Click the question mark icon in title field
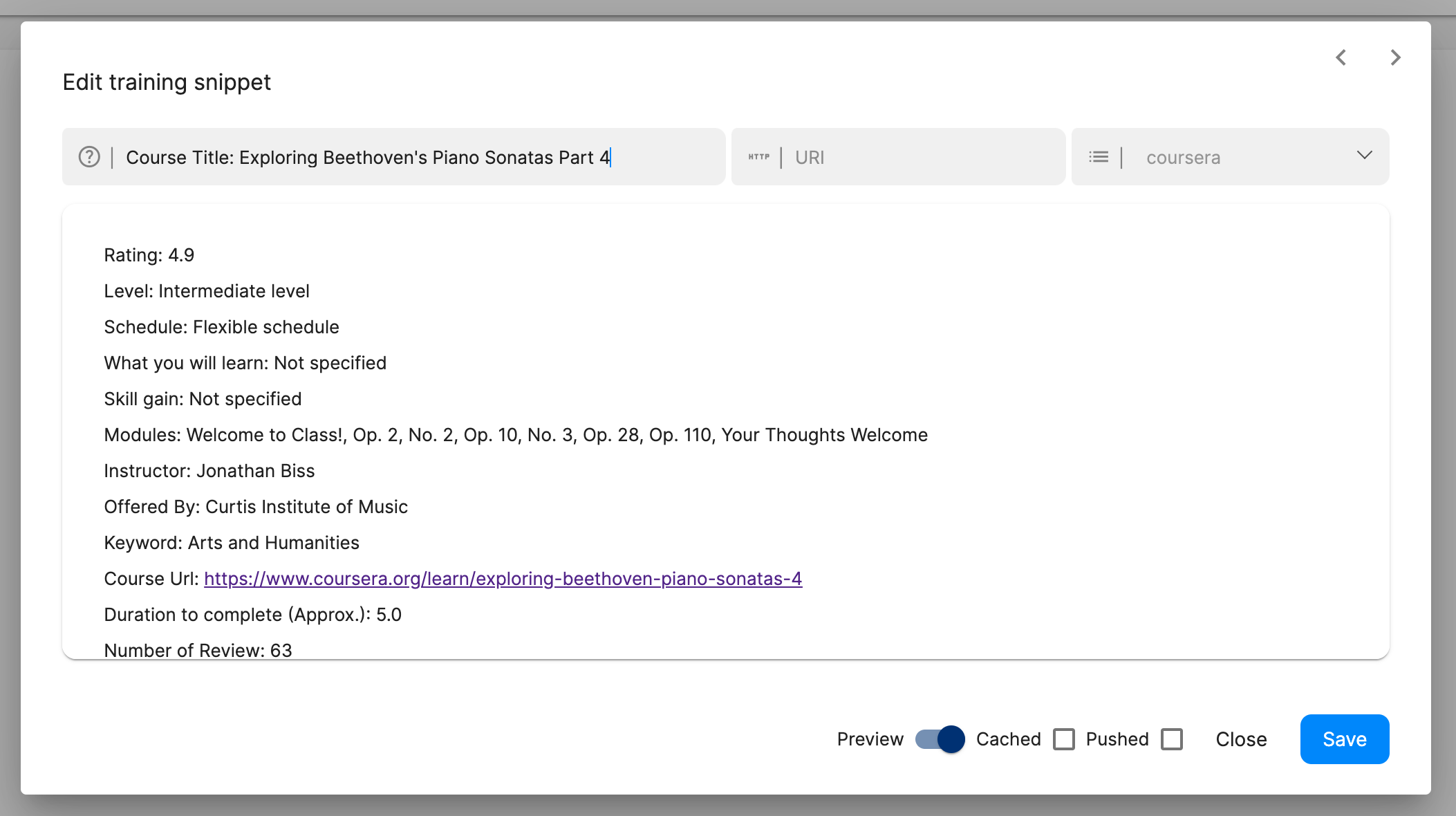 (x=89, y=157)
